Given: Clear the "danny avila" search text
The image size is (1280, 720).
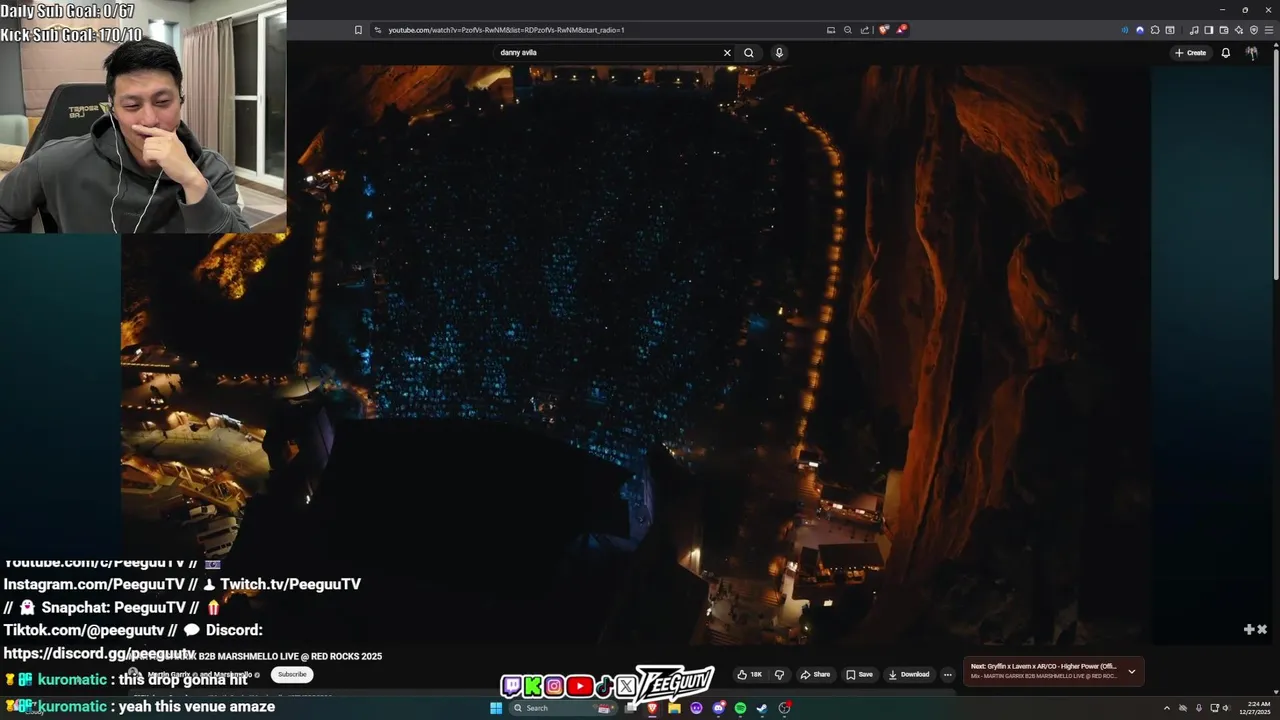Looking at the screenshot, I should click(x=727, y=53).
